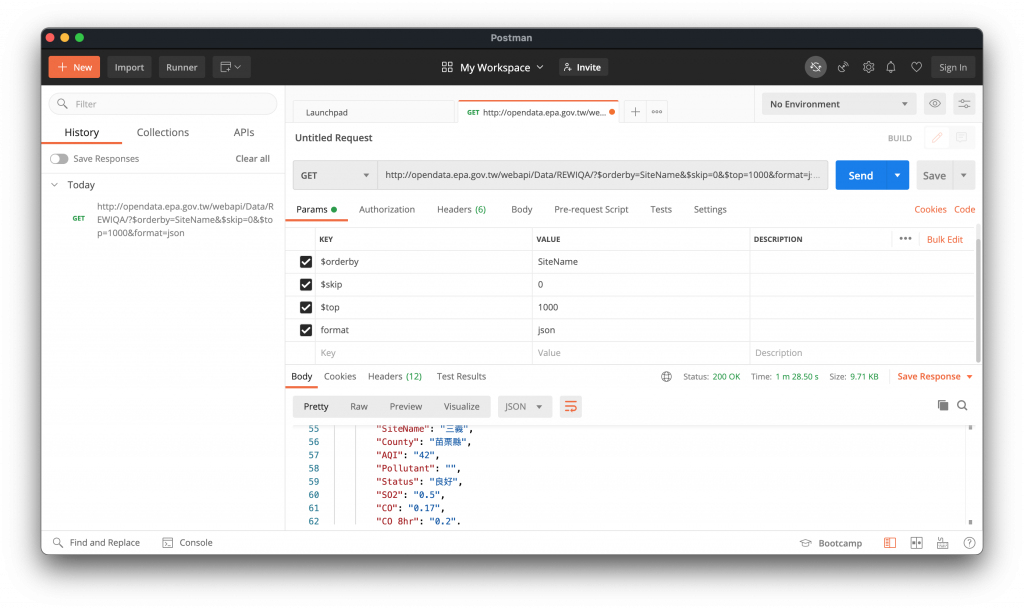Click the Code link
1024x609 pixels.
pos(965,210)
